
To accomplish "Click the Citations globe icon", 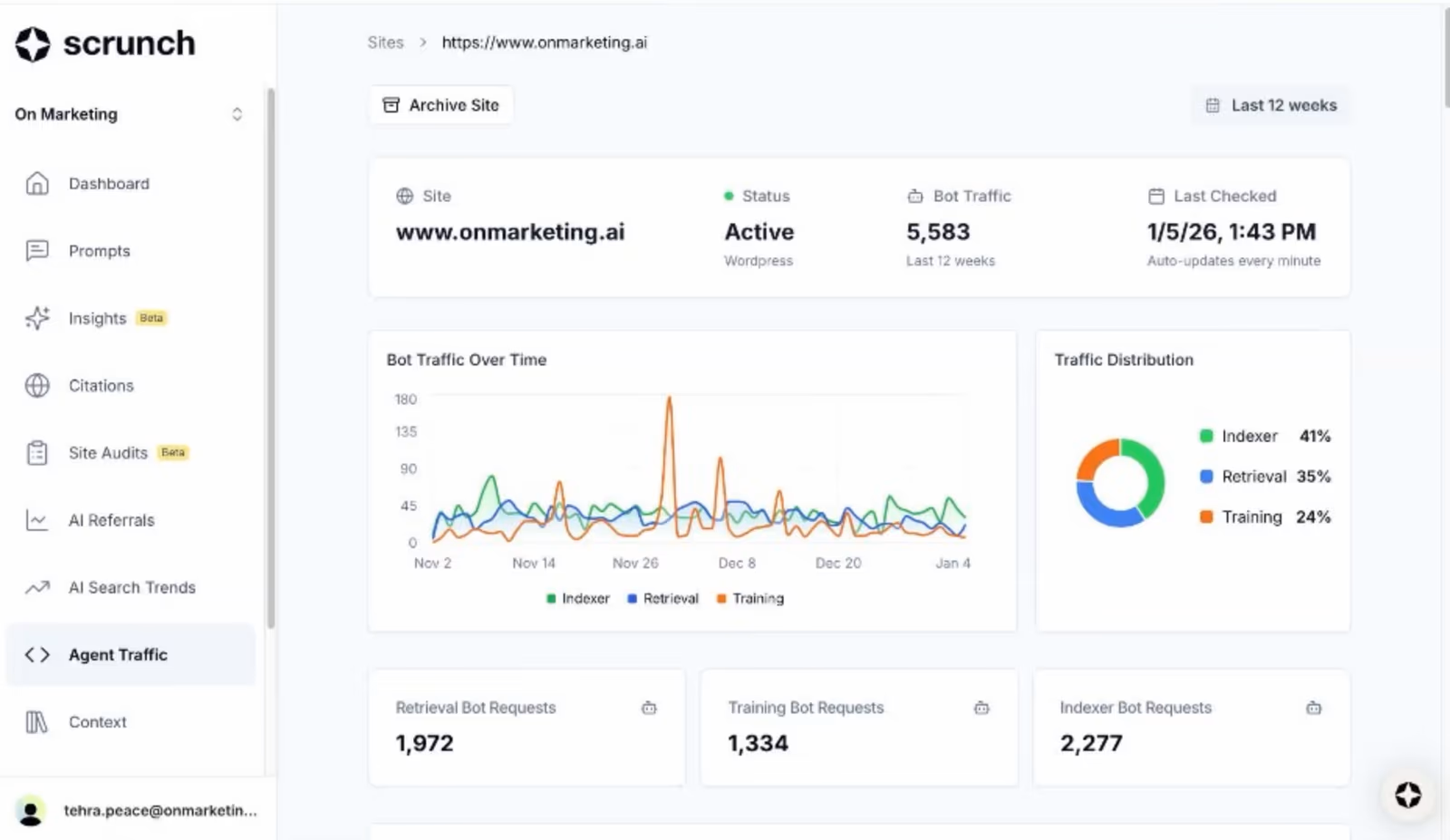I will click(x=37, y=385).
